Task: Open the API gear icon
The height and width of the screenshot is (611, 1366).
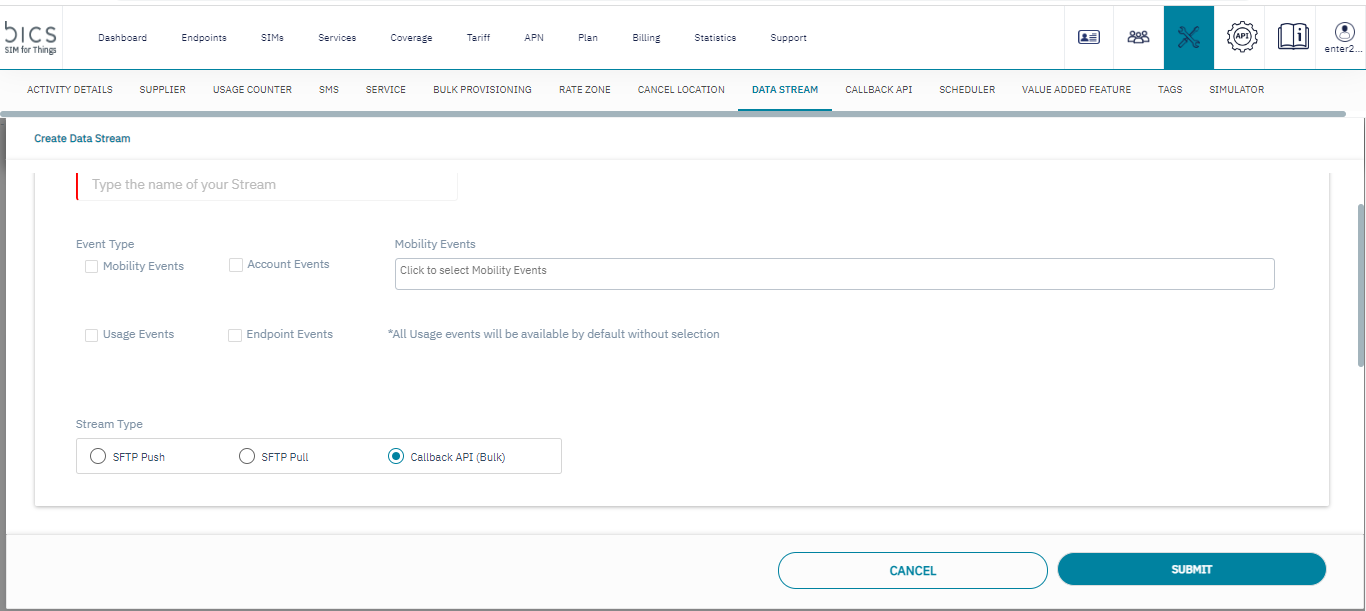Action: [1241, 37]
